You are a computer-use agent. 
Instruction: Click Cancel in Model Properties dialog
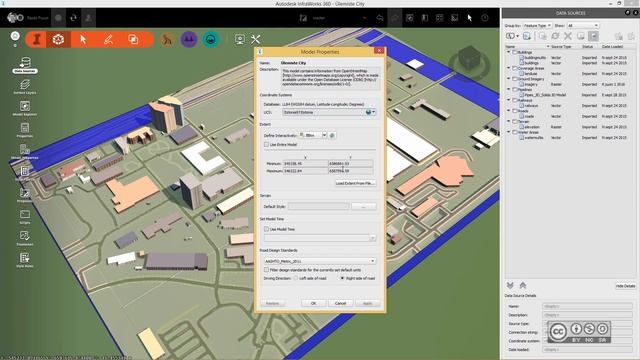click(x=340, y=303)
